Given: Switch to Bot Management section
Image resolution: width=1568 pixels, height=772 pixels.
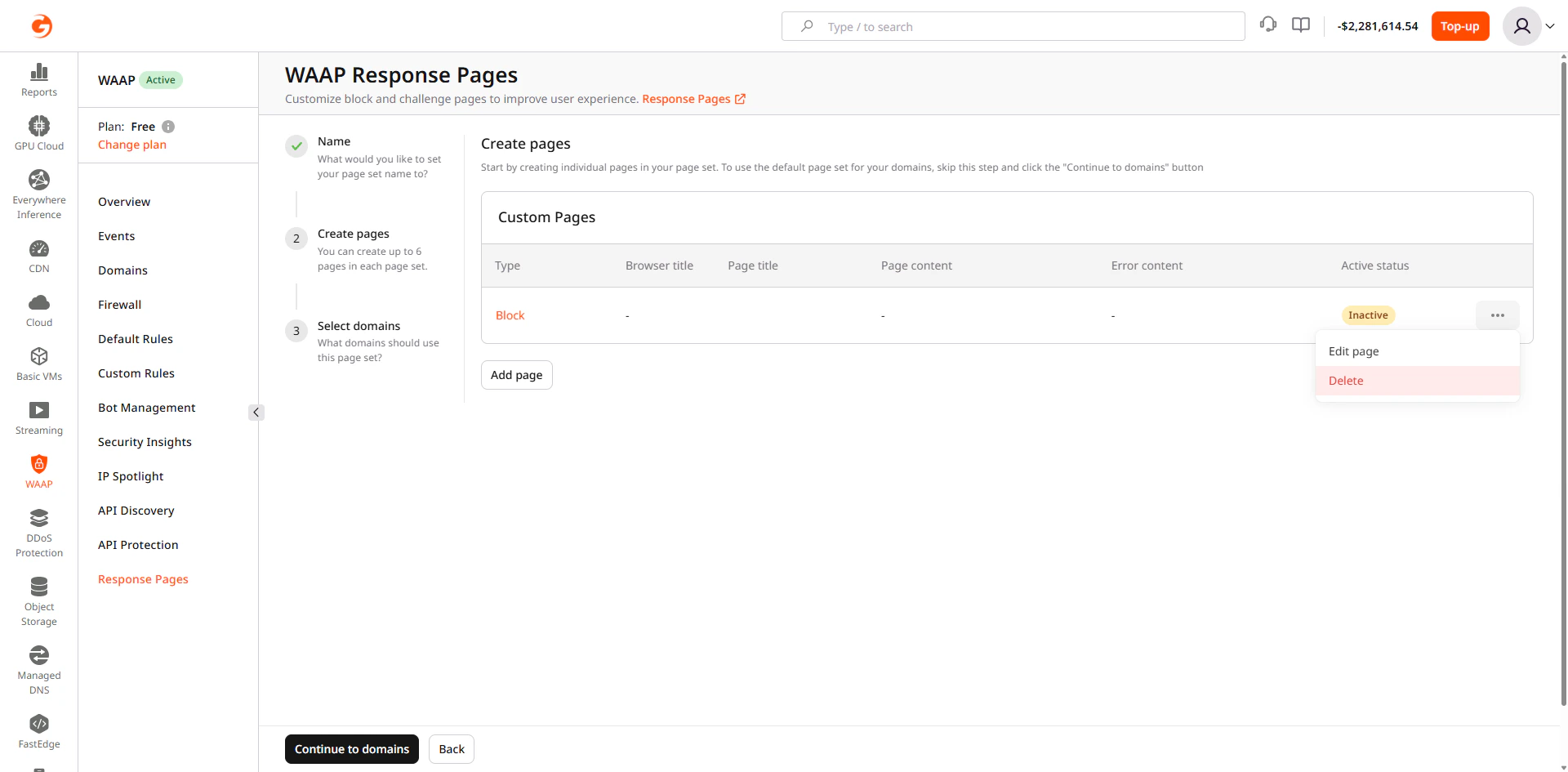Looking at the screenshot, I should coord(147,407).
